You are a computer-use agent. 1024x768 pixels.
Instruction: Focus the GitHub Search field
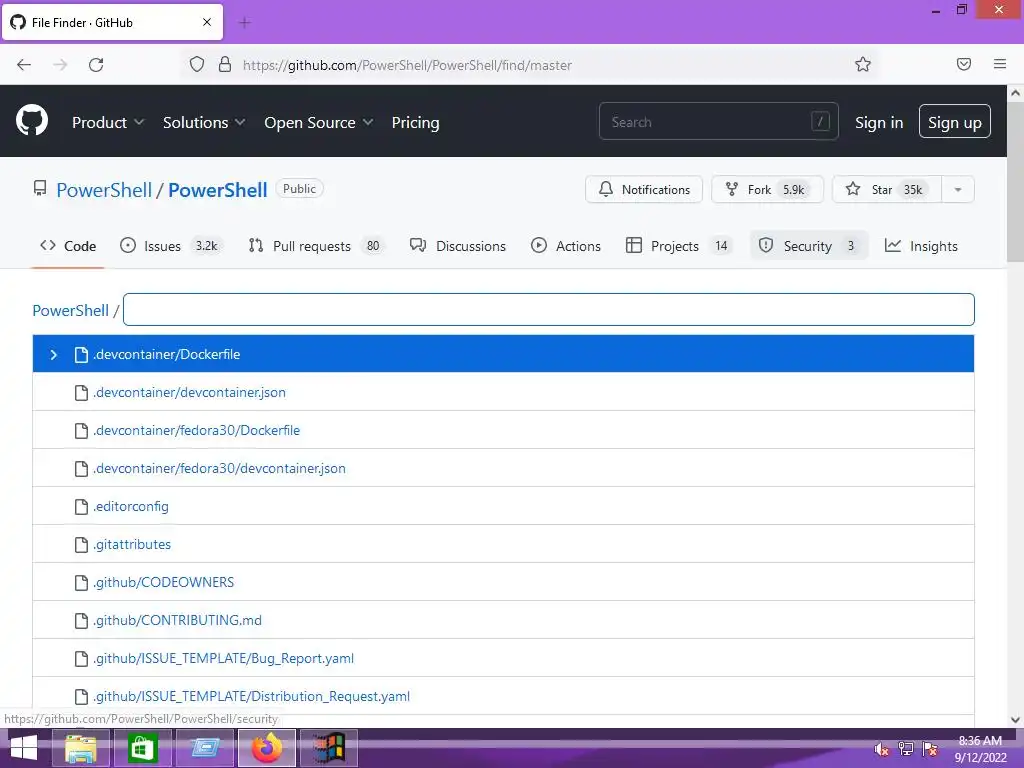point(718,121)
